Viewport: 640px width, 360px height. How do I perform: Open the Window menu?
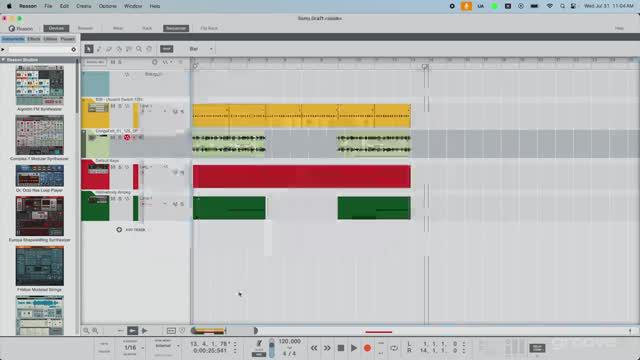coord(133,6)
